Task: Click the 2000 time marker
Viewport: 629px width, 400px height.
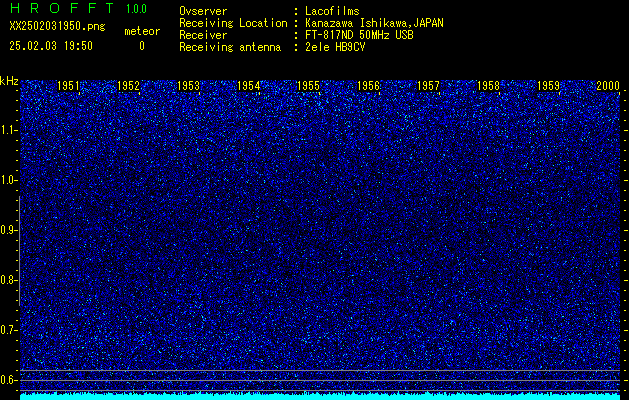Action: click(608, 85)
